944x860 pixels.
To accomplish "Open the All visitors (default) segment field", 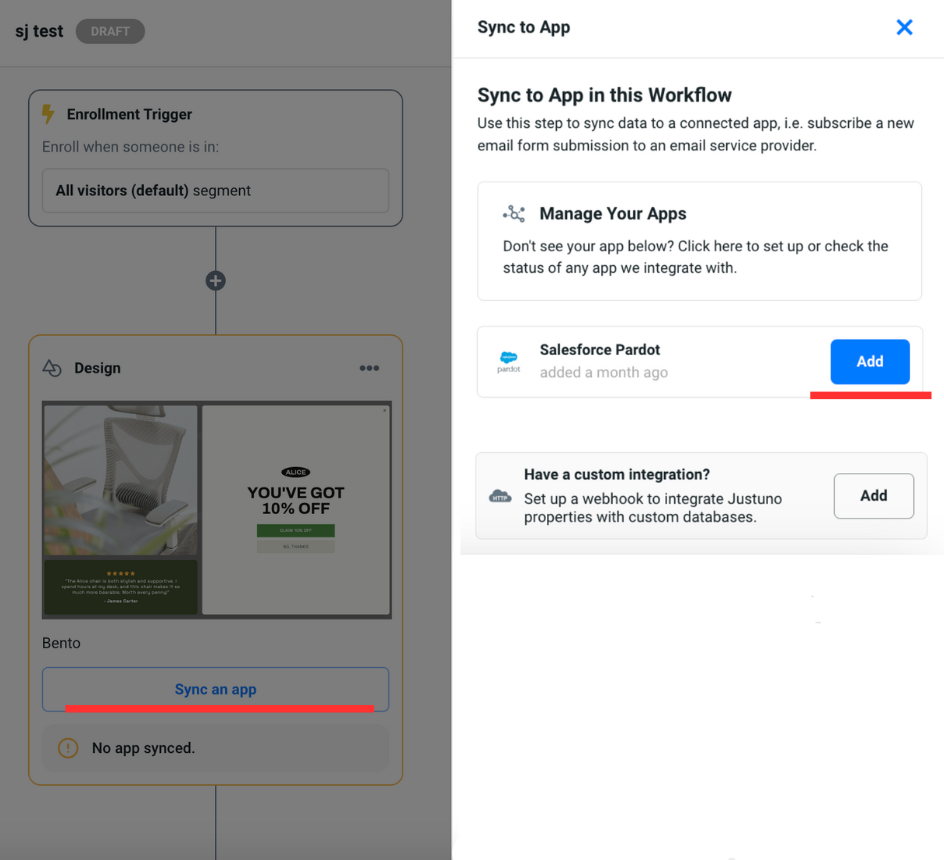I will (x=215, y=190).
